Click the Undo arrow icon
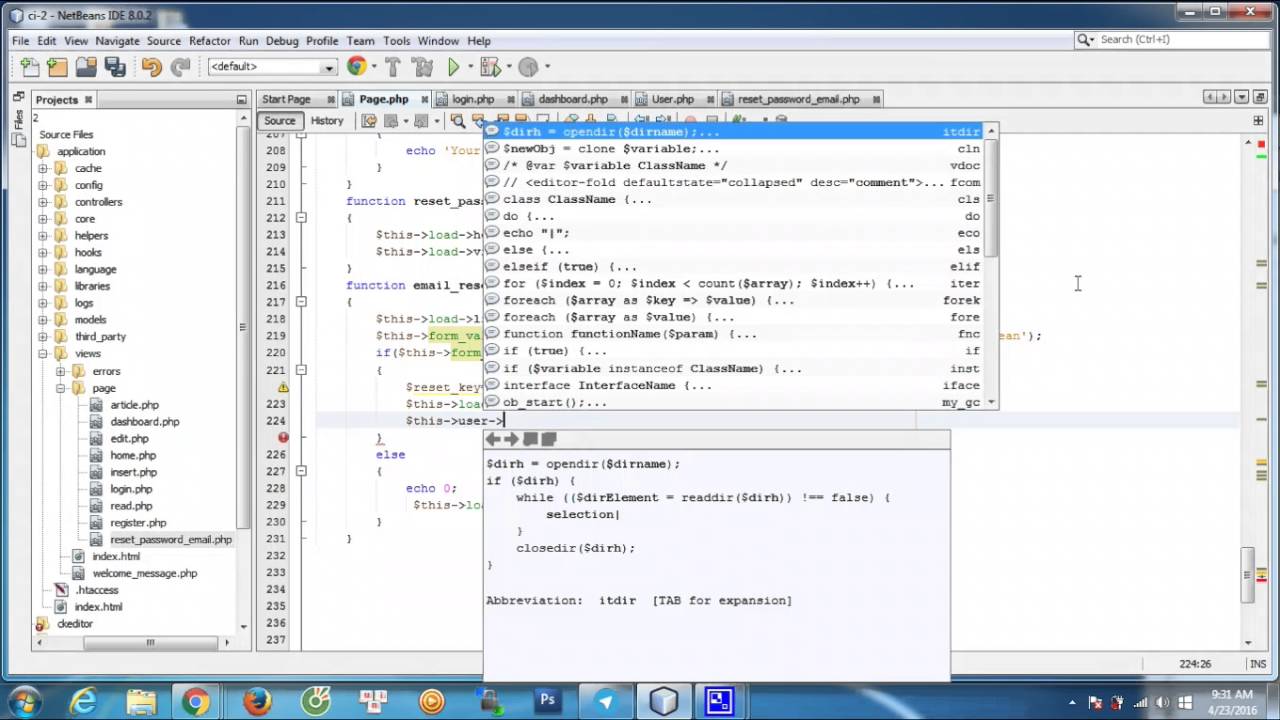Image resolution: width=1280 pixels, height=720 pixels. click(151, 67)
